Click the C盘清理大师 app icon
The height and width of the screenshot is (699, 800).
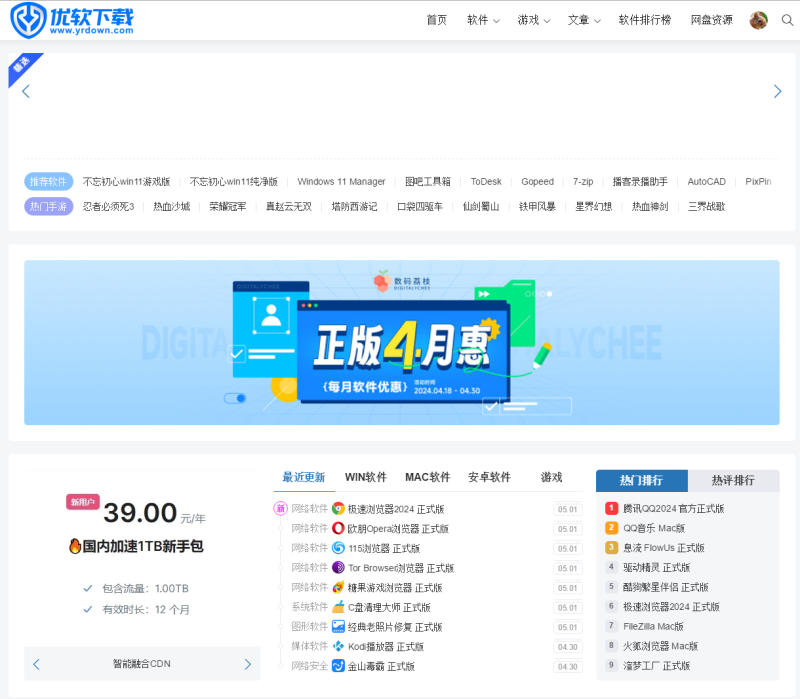tap(338, 607)
